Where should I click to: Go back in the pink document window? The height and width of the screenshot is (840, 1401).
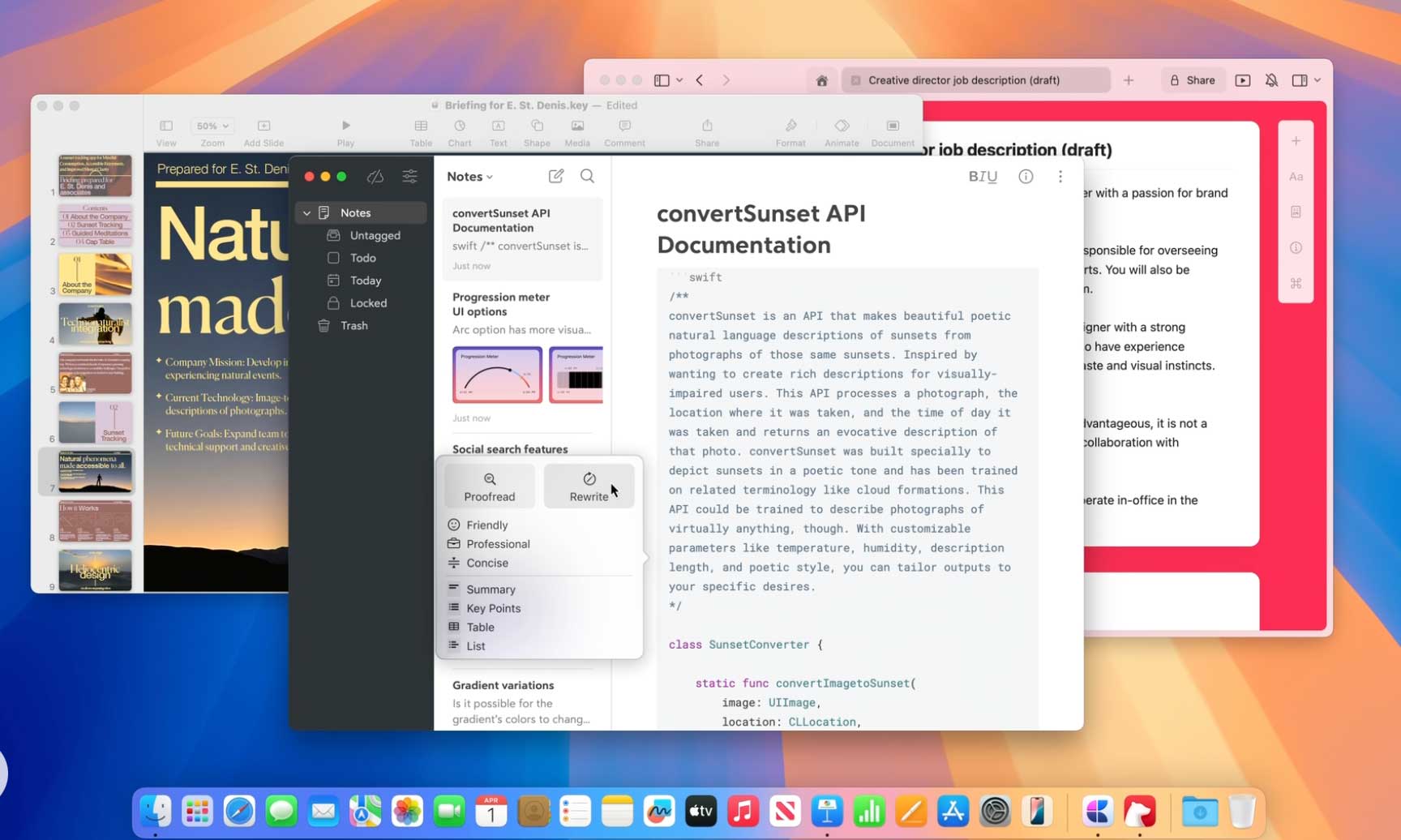[700, 80]
